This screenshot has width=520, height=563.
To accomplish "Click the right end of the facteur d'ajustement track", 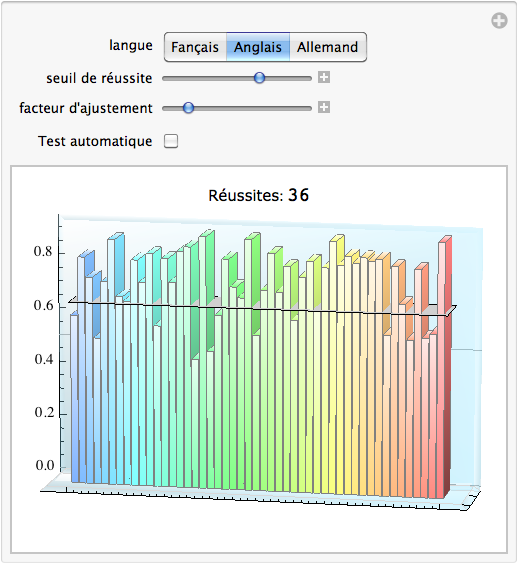I will (x=309, y=108).
